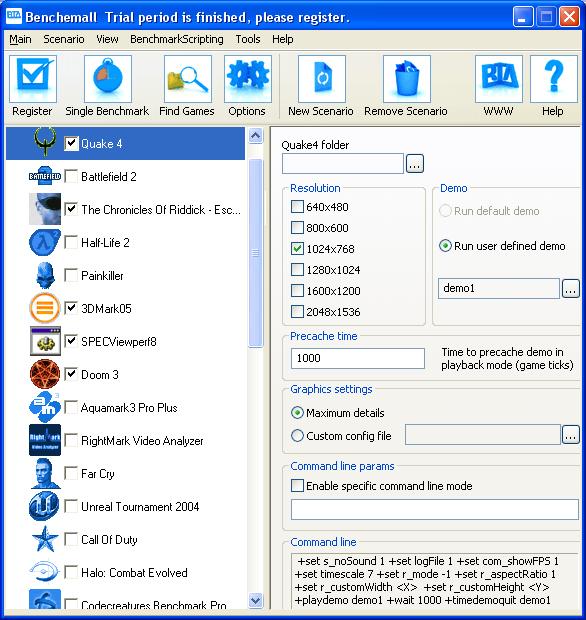Click the Remove Scenario trash icon
Image resolution: width=586 pixels, height=620 pixels.
406,79
